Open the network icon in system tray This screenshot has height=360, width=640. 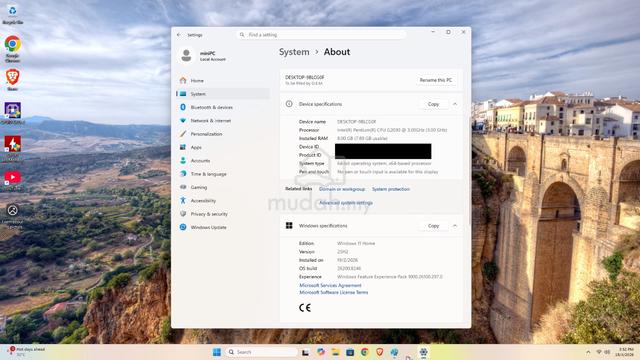click(599, 352)
